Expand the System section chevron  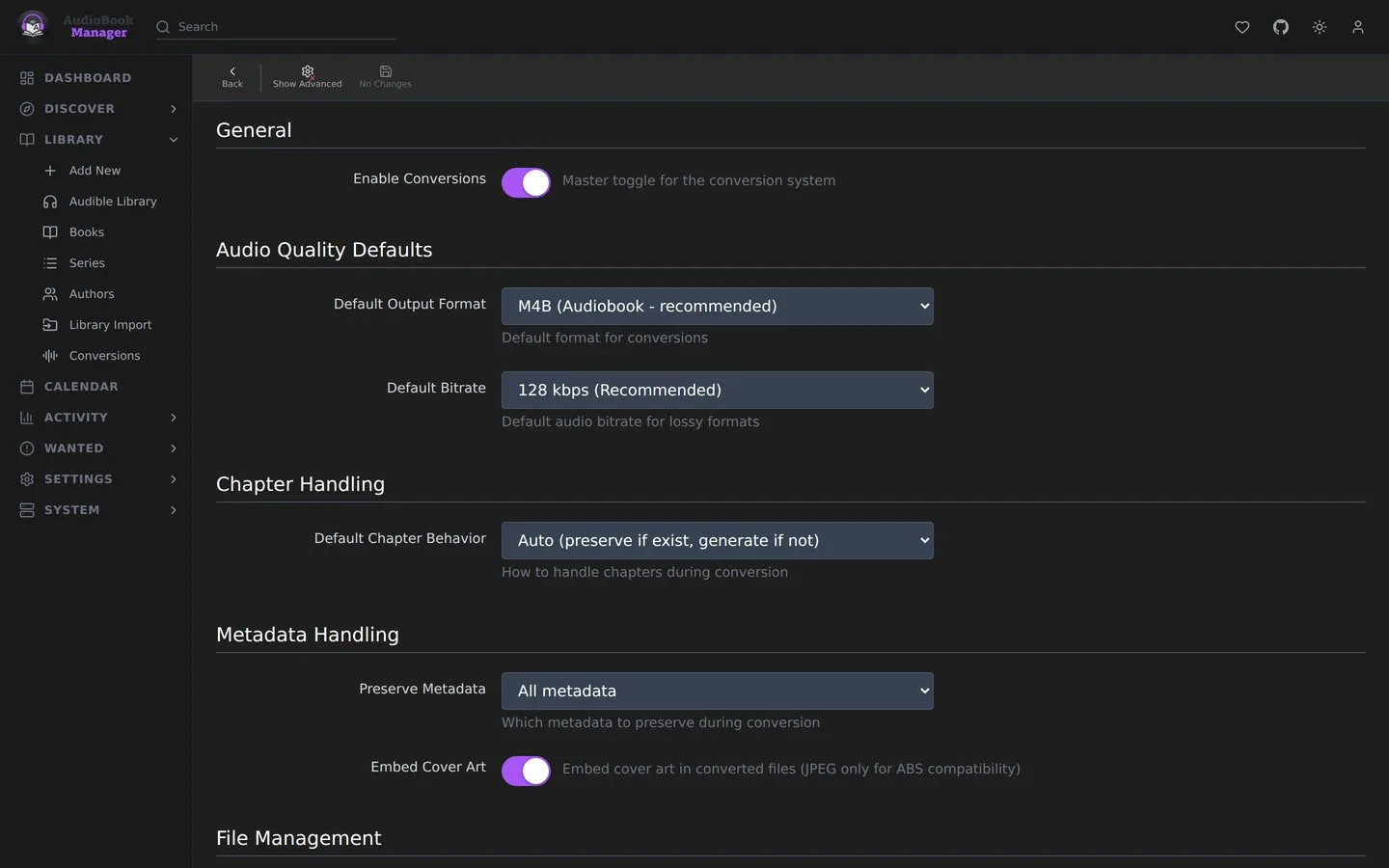tap(174, 510)
